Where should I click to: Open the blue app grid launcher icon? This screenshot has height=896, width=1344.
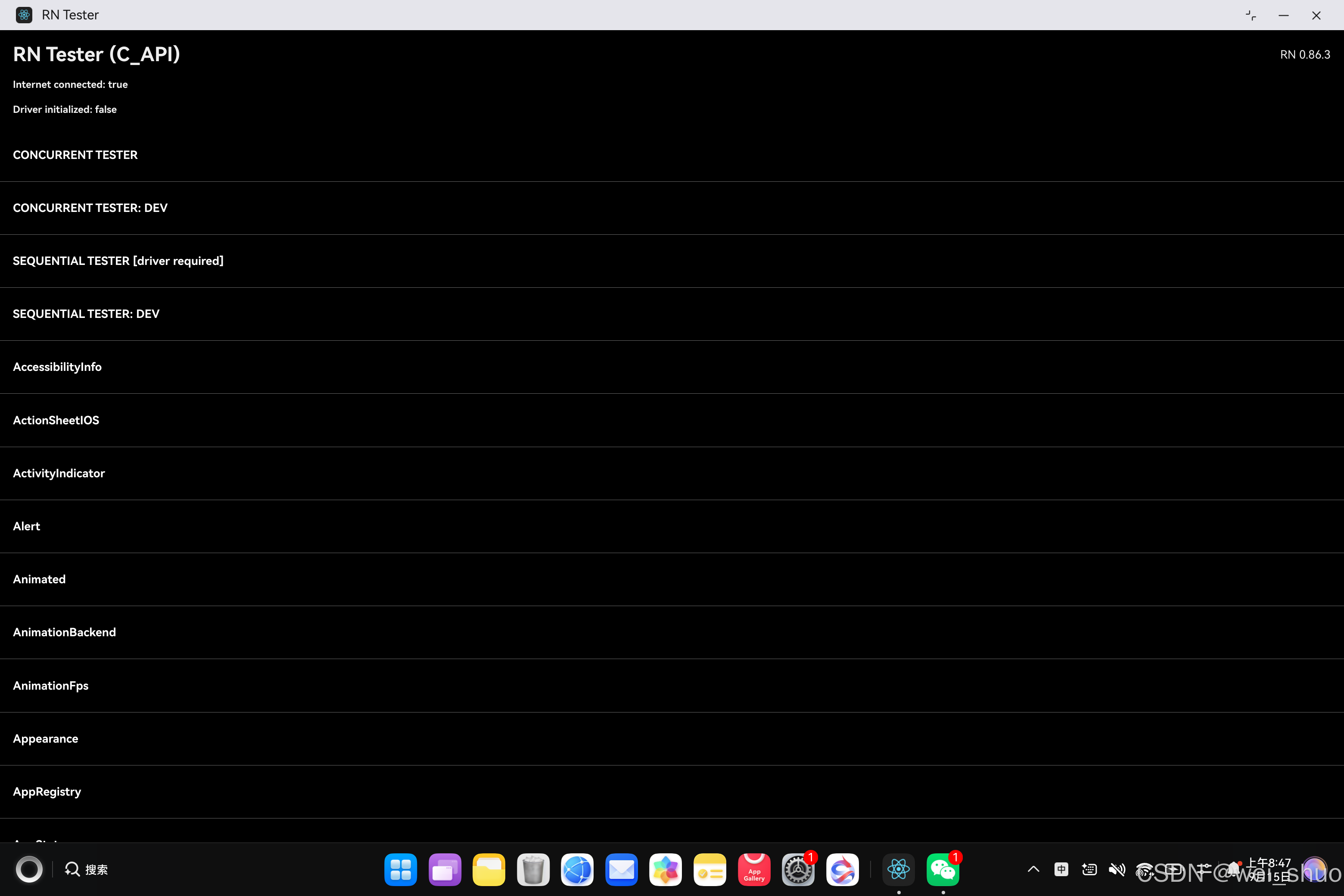[401, 869]
